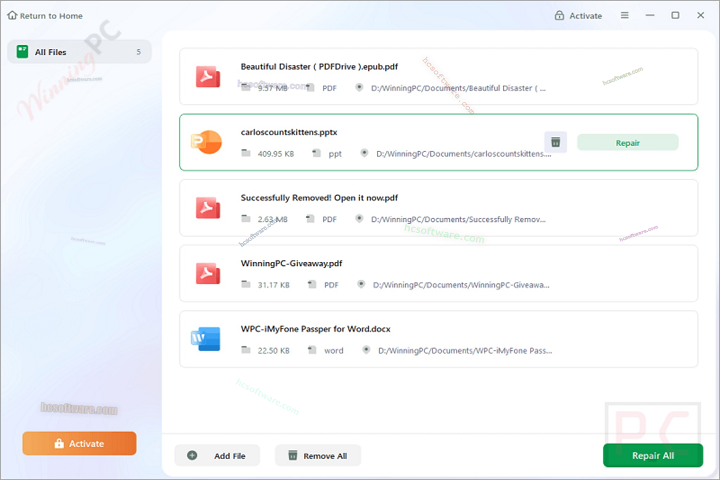Viewport: 720px width, 480px height.
Task: Click location pin icon in WinningPC-Giveaway row
Action: [361, 284]
